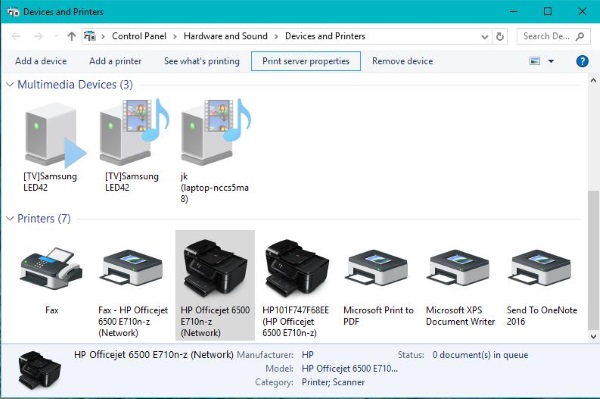Image resolution: width=600 pixels, height=399 pixels.
Task: Open recent locations dropdown arrow
Action: click(56, 36)
